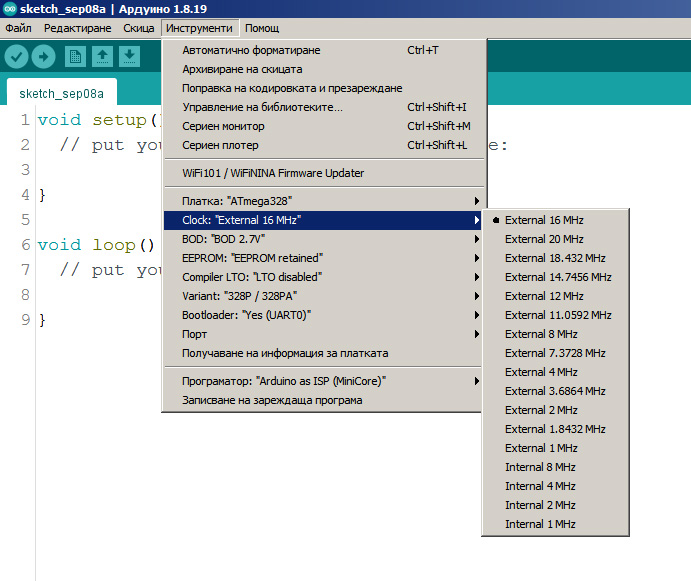The image size is (691, 581).
Task: Click the Open sketch arrow-up icon
Action: [x=102, y=57]
